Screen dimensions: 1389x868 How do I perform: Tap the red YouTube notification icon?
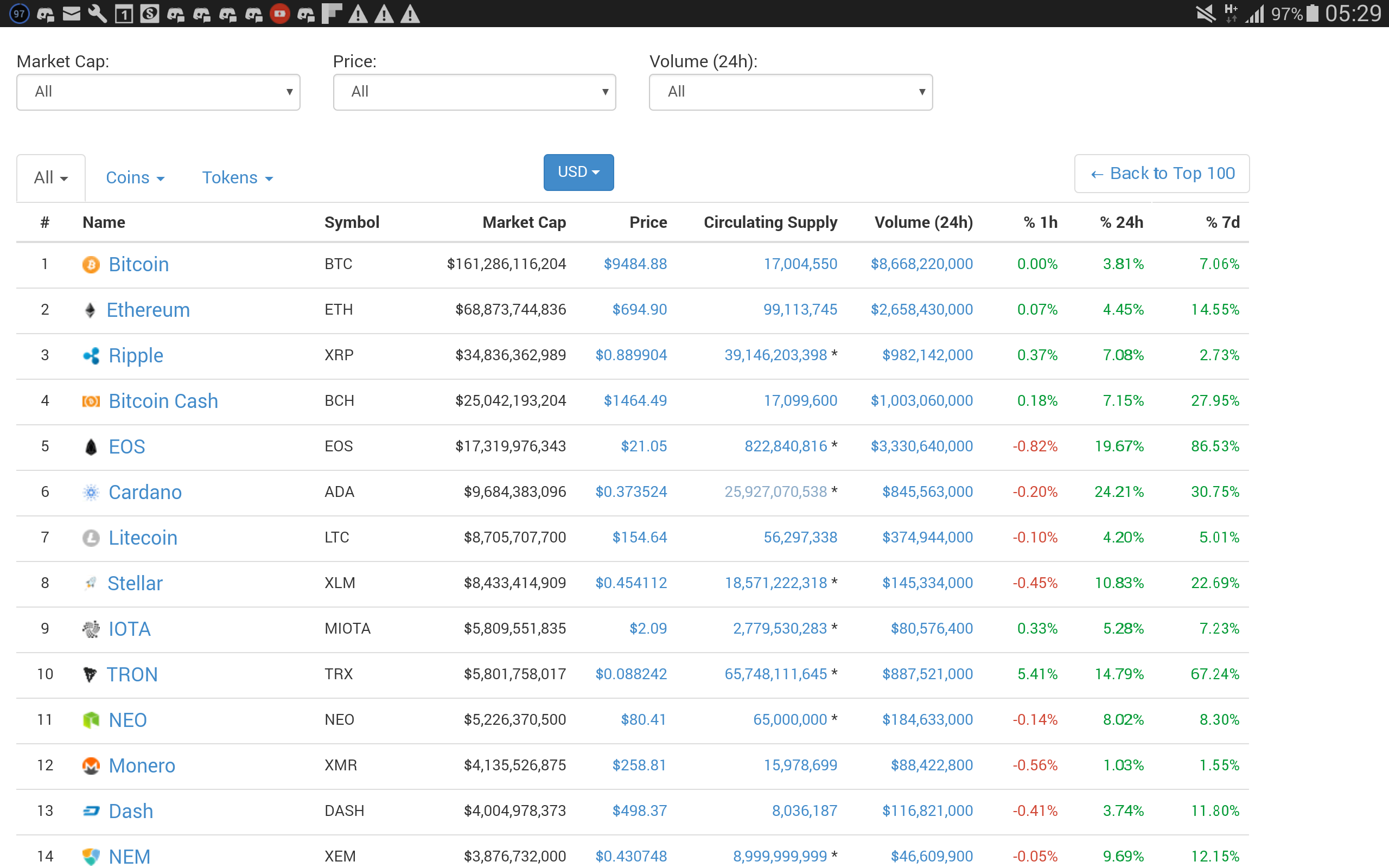click(279, 13)
